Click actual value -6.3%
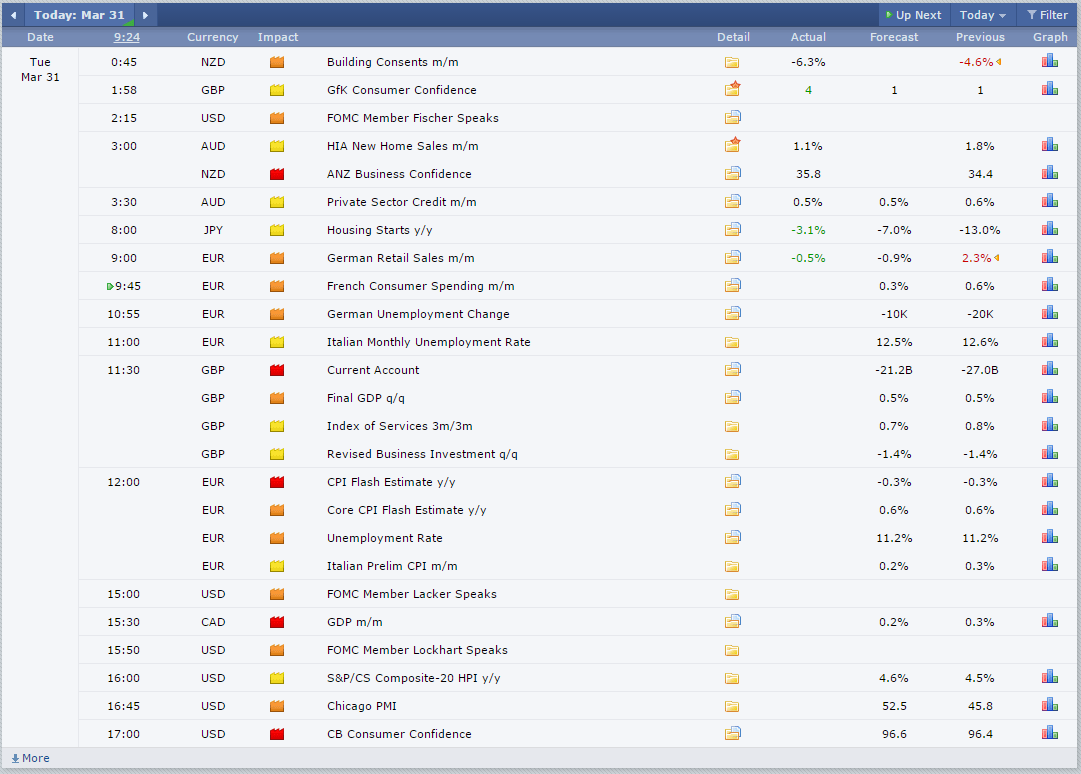The image size is (1081, 774). coord(808,62)
